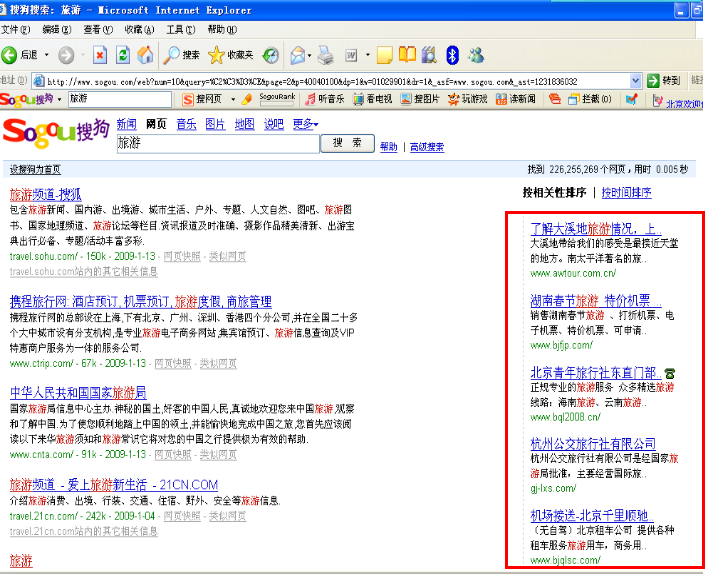The height and width of the screenshot is (575, 705).
Task: Open the 搜网页 dropdown arrow
Action: pos(233,99)
